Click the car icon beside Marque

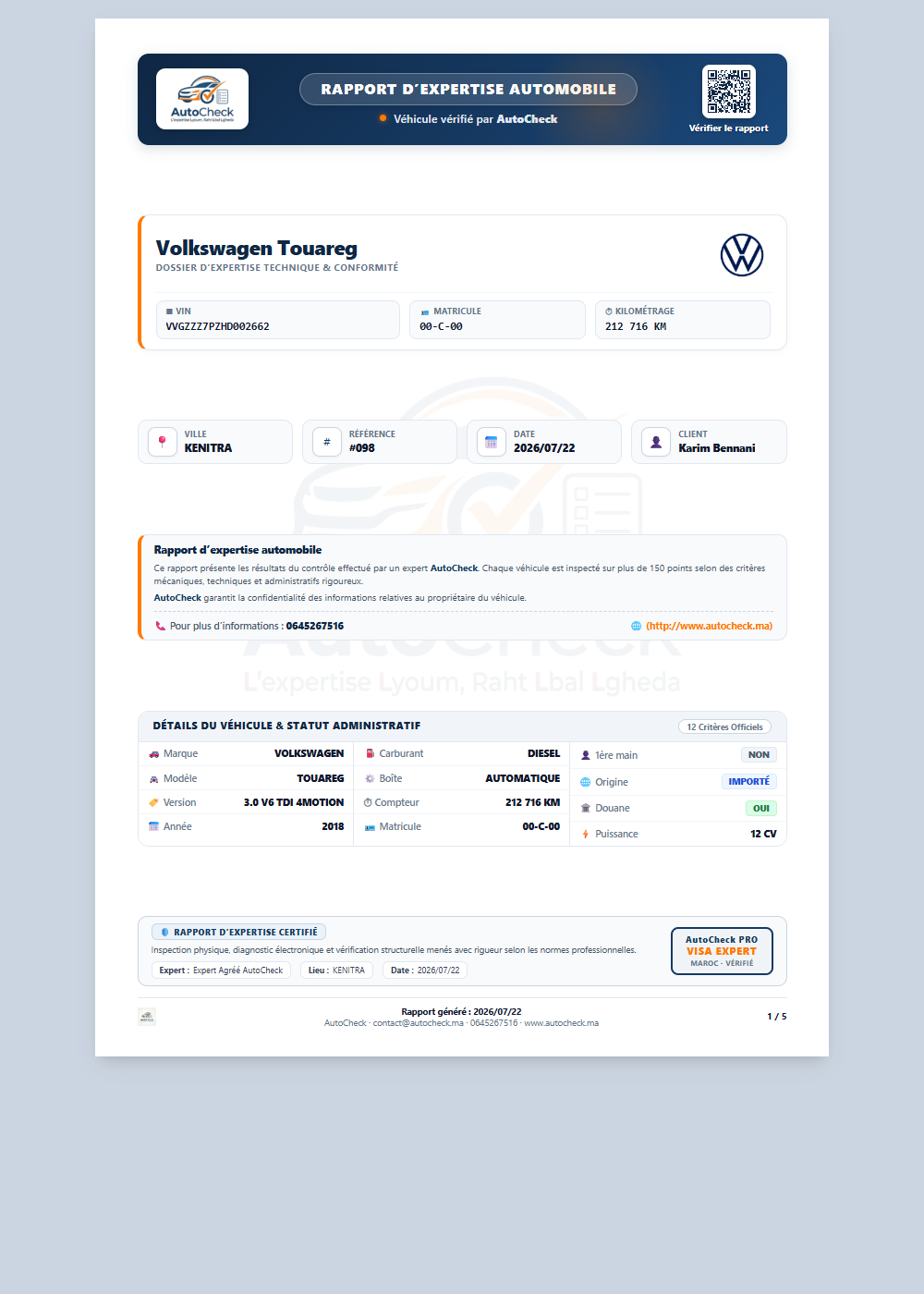coord(154,754)
